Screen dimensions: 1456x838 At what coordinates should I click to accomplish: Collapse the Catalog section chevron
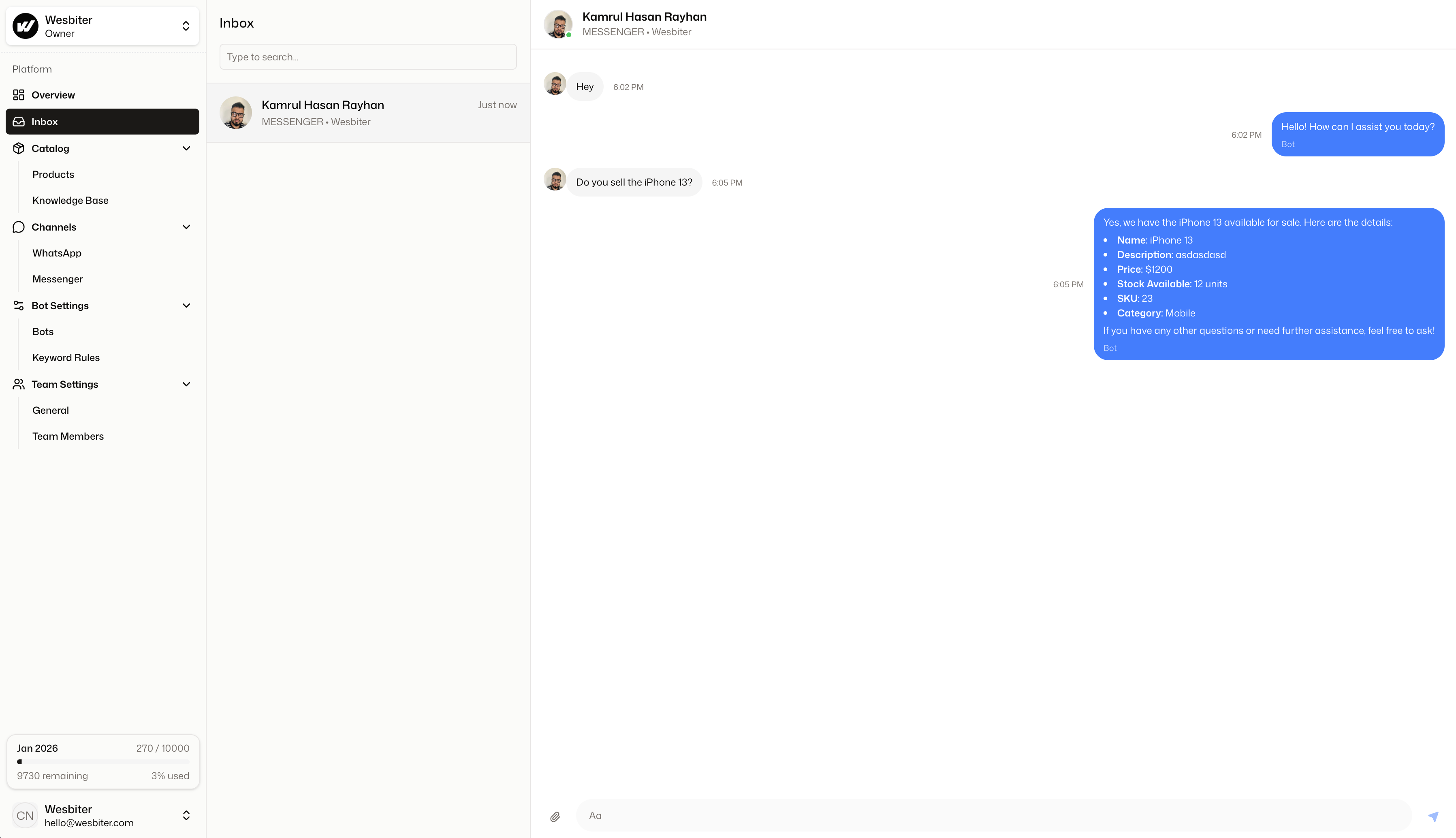[186, 148]
